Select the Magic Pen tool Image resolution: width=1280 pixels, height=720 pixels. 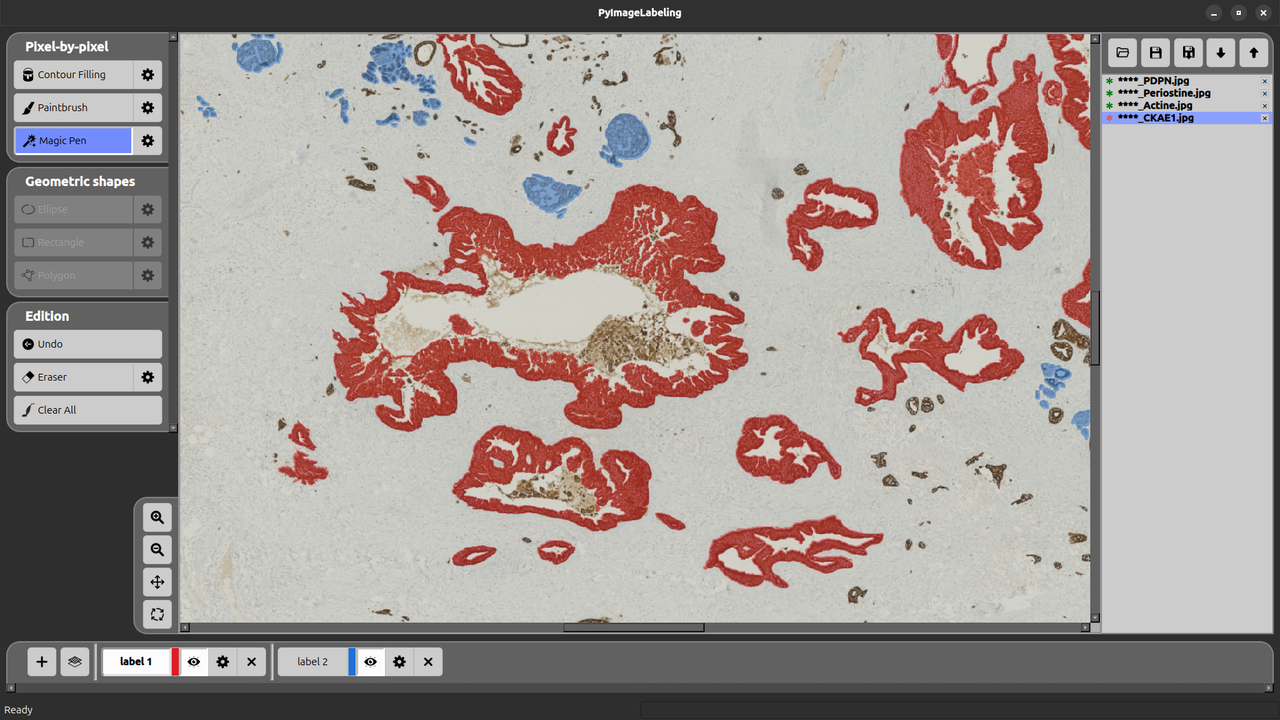point(73,141)
